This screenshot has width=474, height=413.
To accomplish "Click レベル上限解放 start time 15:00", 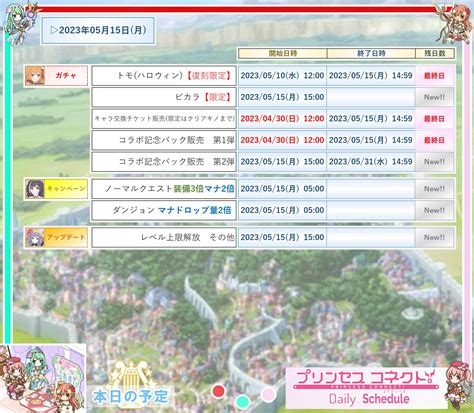I will (x=282, y=237).
